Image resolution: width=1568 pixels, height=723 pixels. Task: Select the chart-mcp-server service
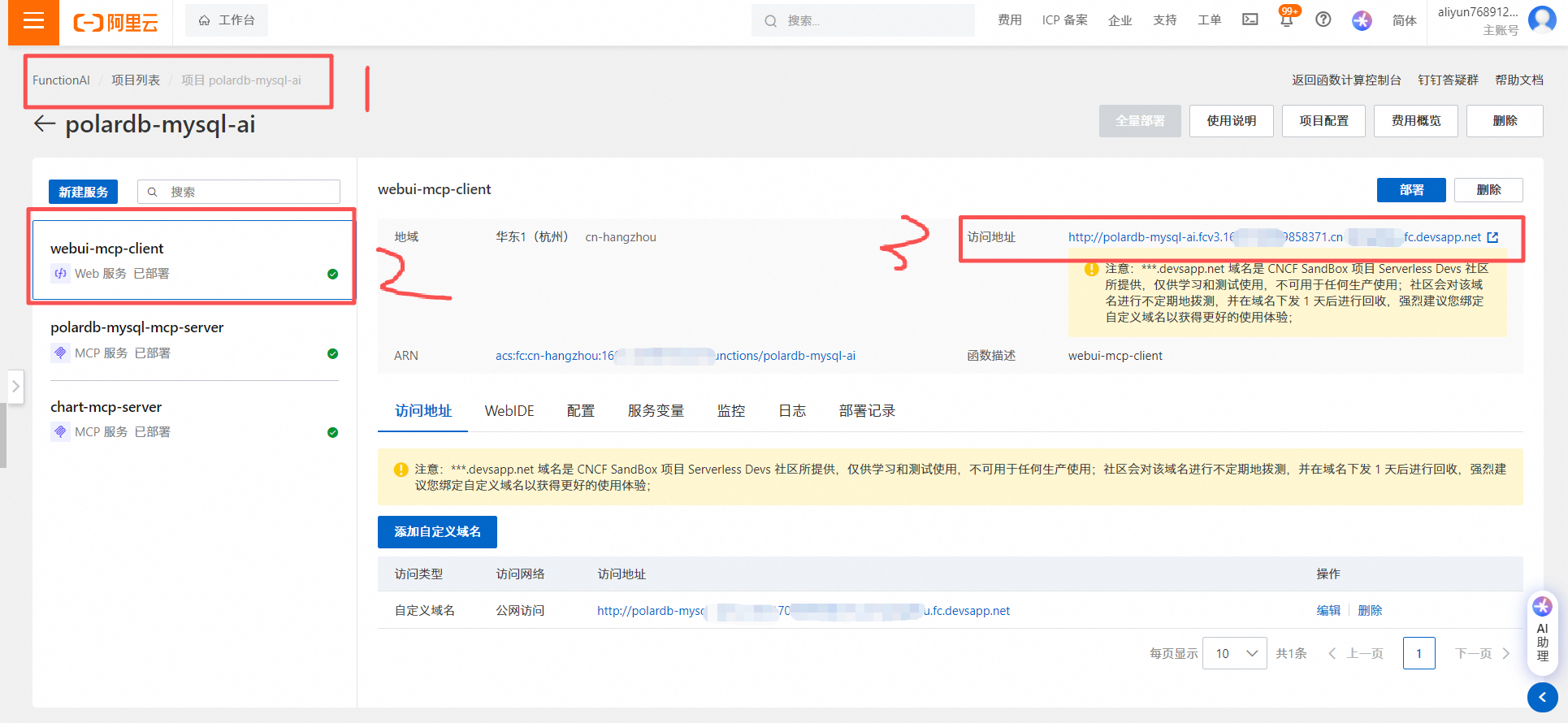pos(194,419)
